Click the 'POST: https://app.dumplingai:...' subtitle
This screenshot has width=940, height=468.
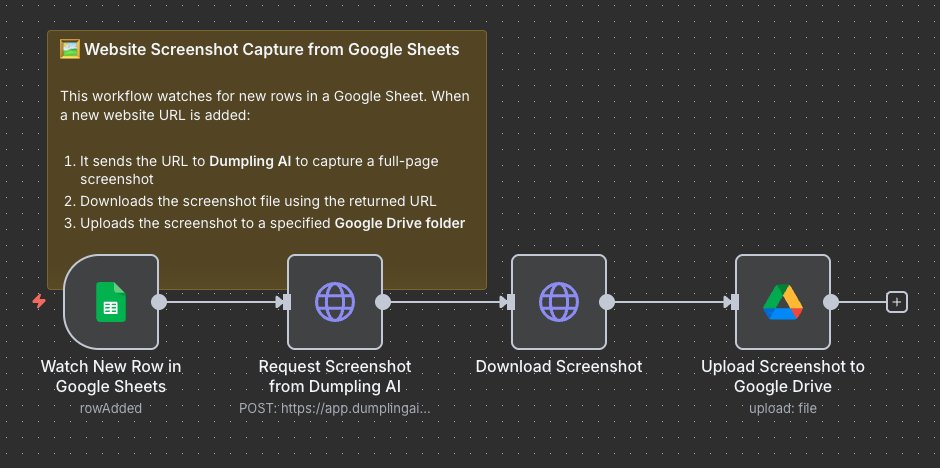pos(335,409)
